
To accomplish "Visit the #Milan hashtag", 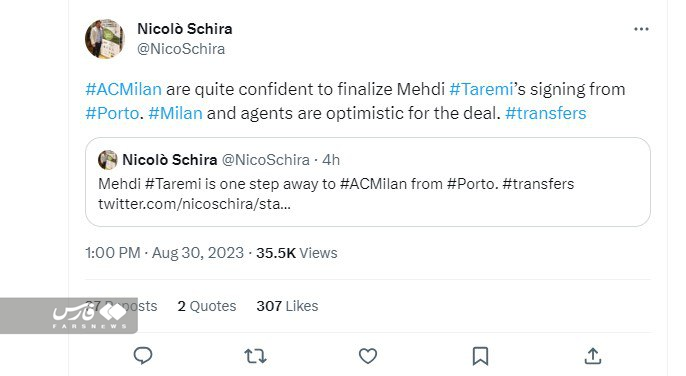I will (175, 113).
